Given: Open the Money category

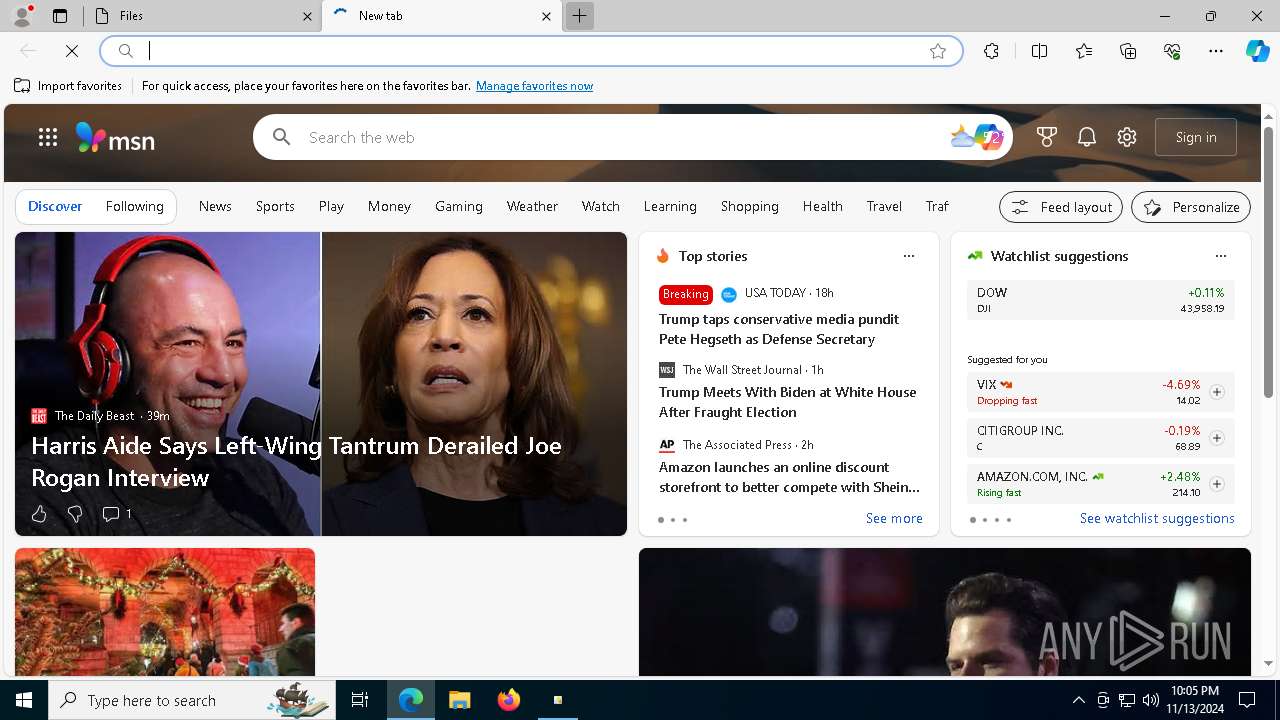Looking at the screenshot, I should (389, 206).
